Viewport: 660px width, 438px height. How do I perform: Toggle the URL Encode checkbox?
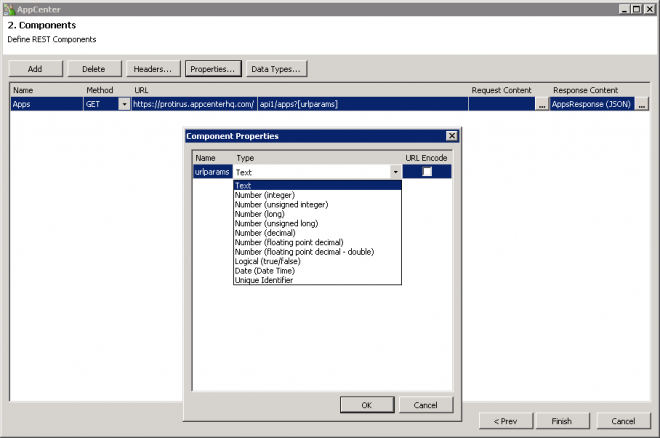[427, 171]
